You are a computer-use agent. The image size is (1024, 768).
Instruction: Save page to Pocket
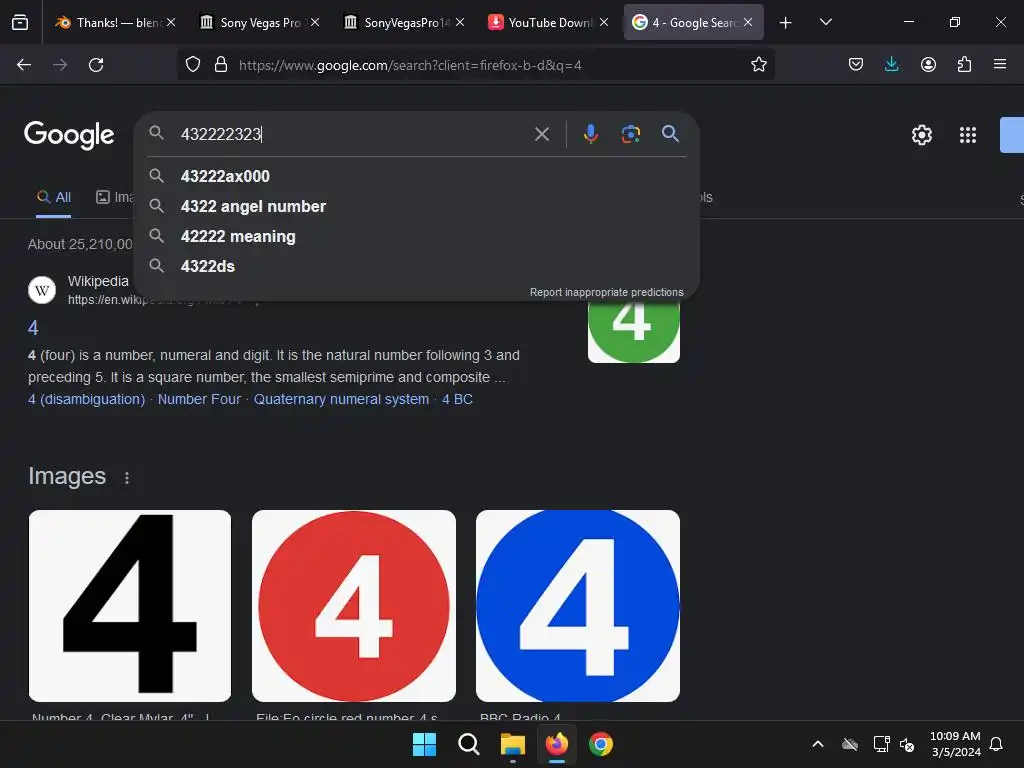coord(856,65)
